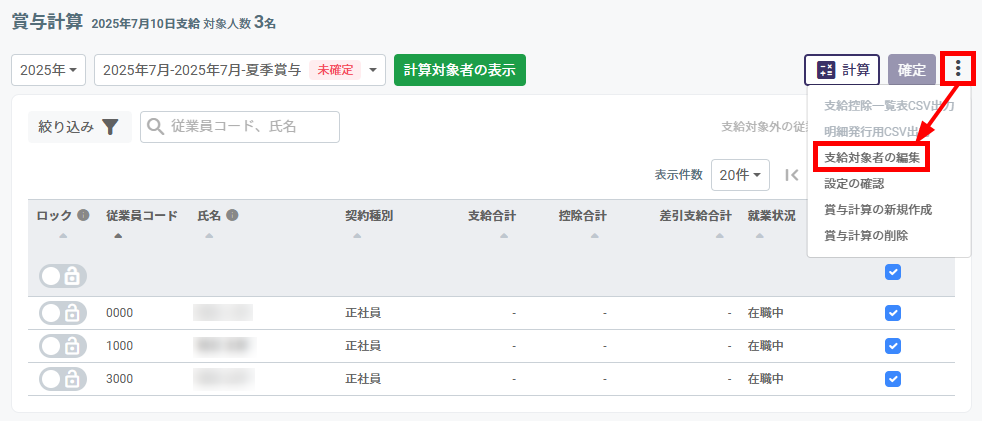Sort by 従業員コード column arrow

tap(118, 236)
